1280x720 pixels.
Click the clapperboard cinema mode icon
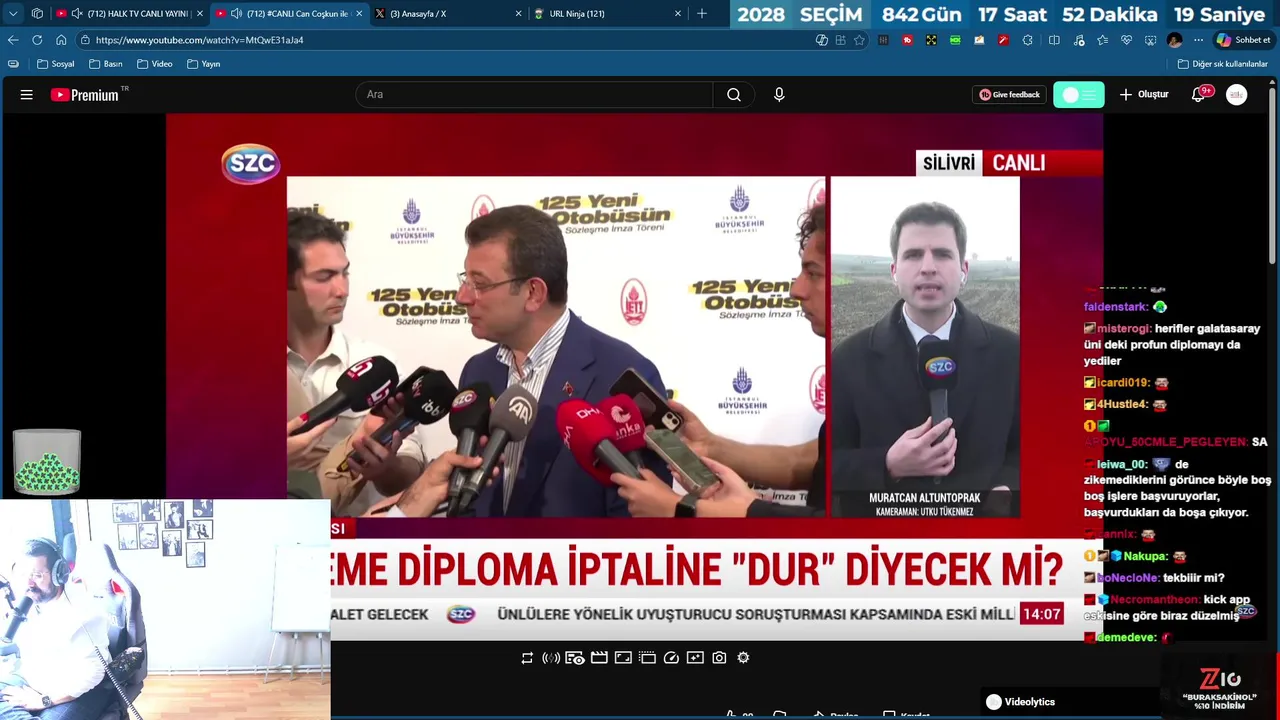[x=599, y=658]
